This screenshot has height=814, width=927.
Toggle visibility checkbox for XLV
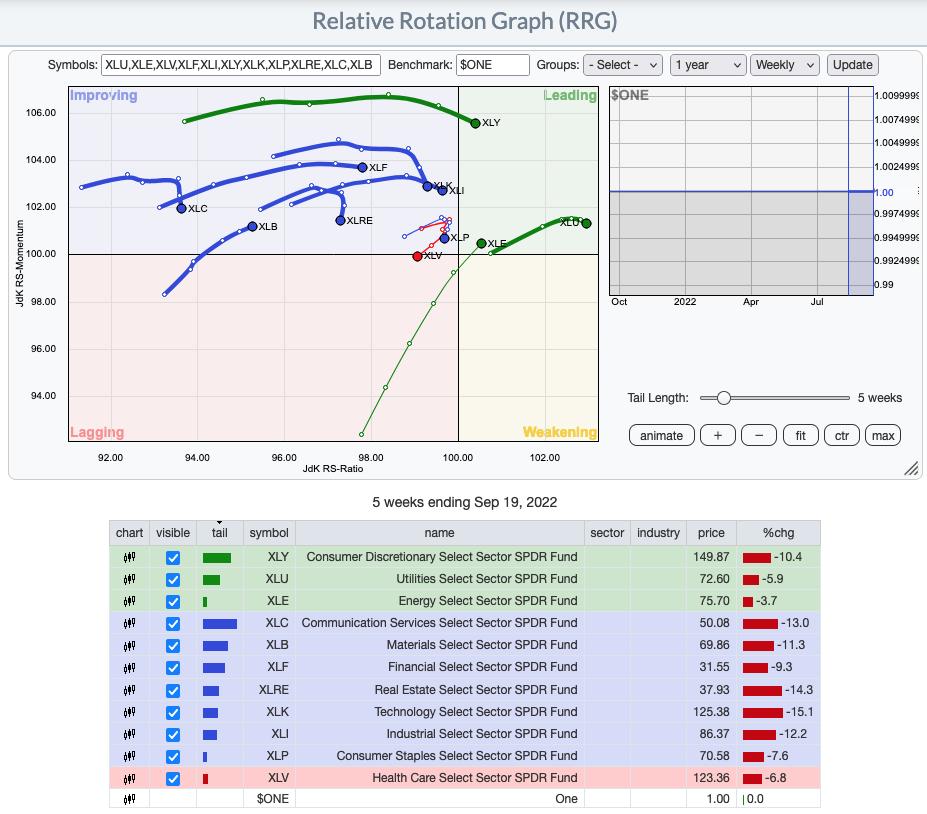(173, 779)
